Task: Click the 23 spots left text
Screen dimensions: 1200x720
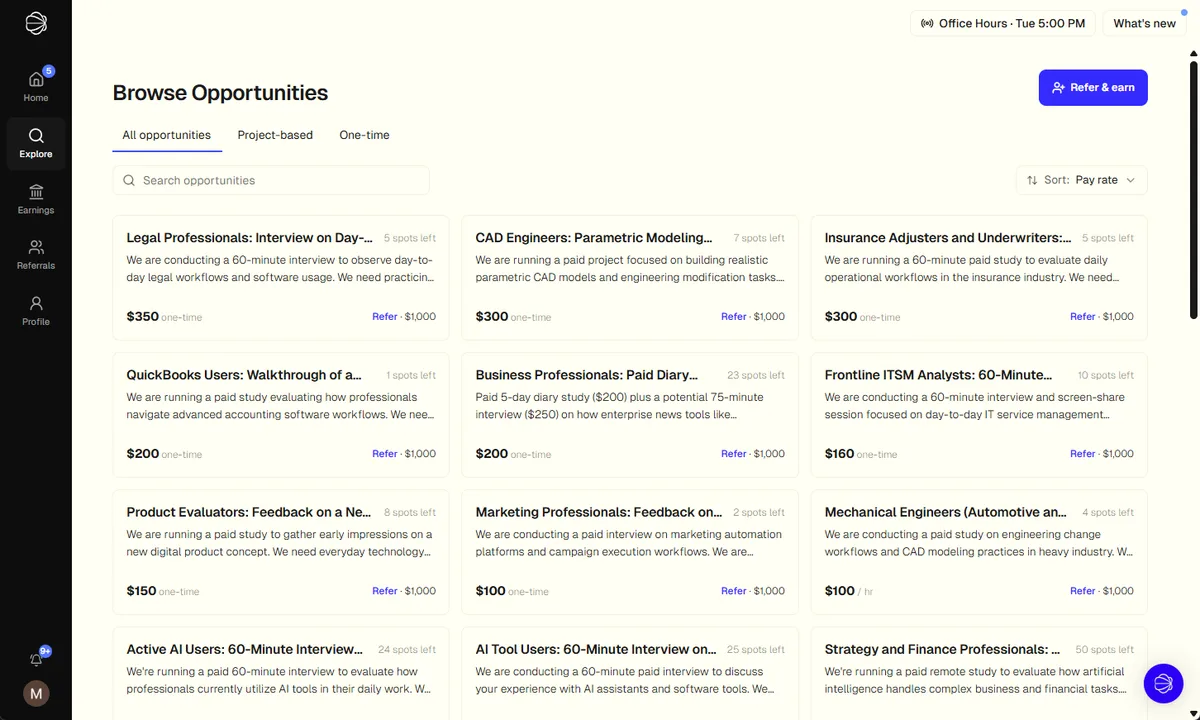Action: click(x=756, y=376)
